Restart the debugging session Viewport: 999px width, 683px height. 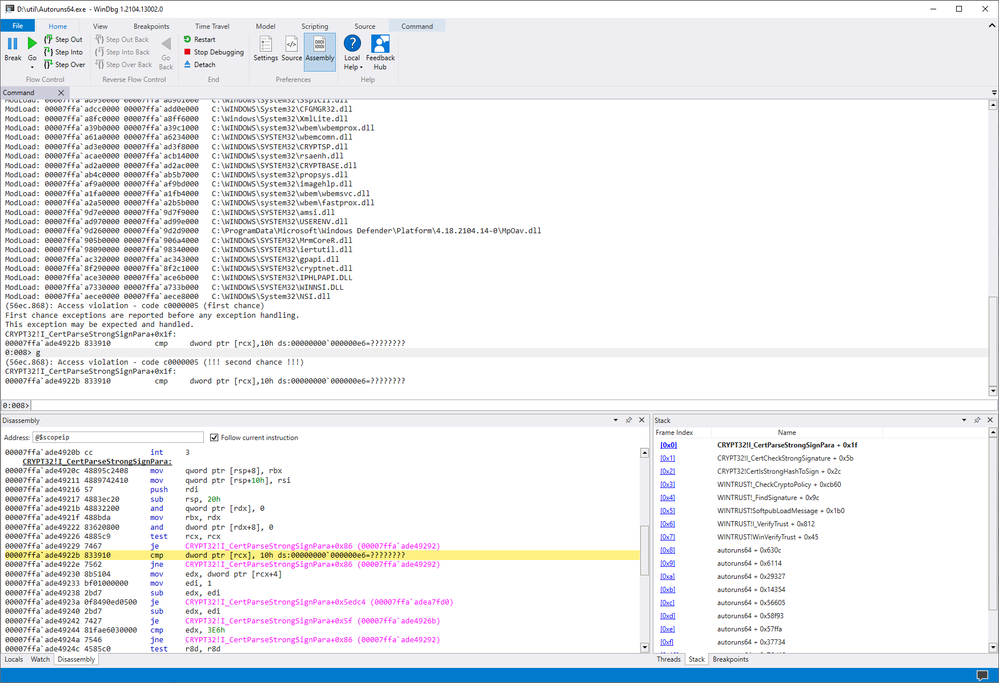(x=199, y=40)
